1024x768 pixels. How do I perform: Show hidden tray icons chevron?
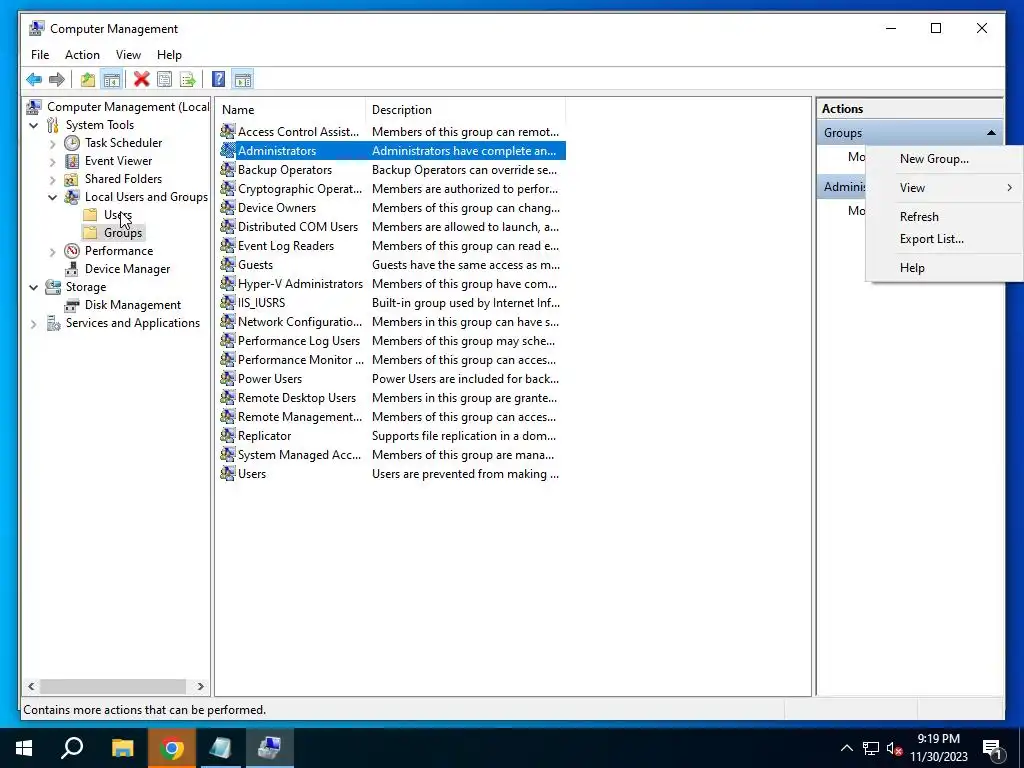pyautogui.click(x=846, y=749)
